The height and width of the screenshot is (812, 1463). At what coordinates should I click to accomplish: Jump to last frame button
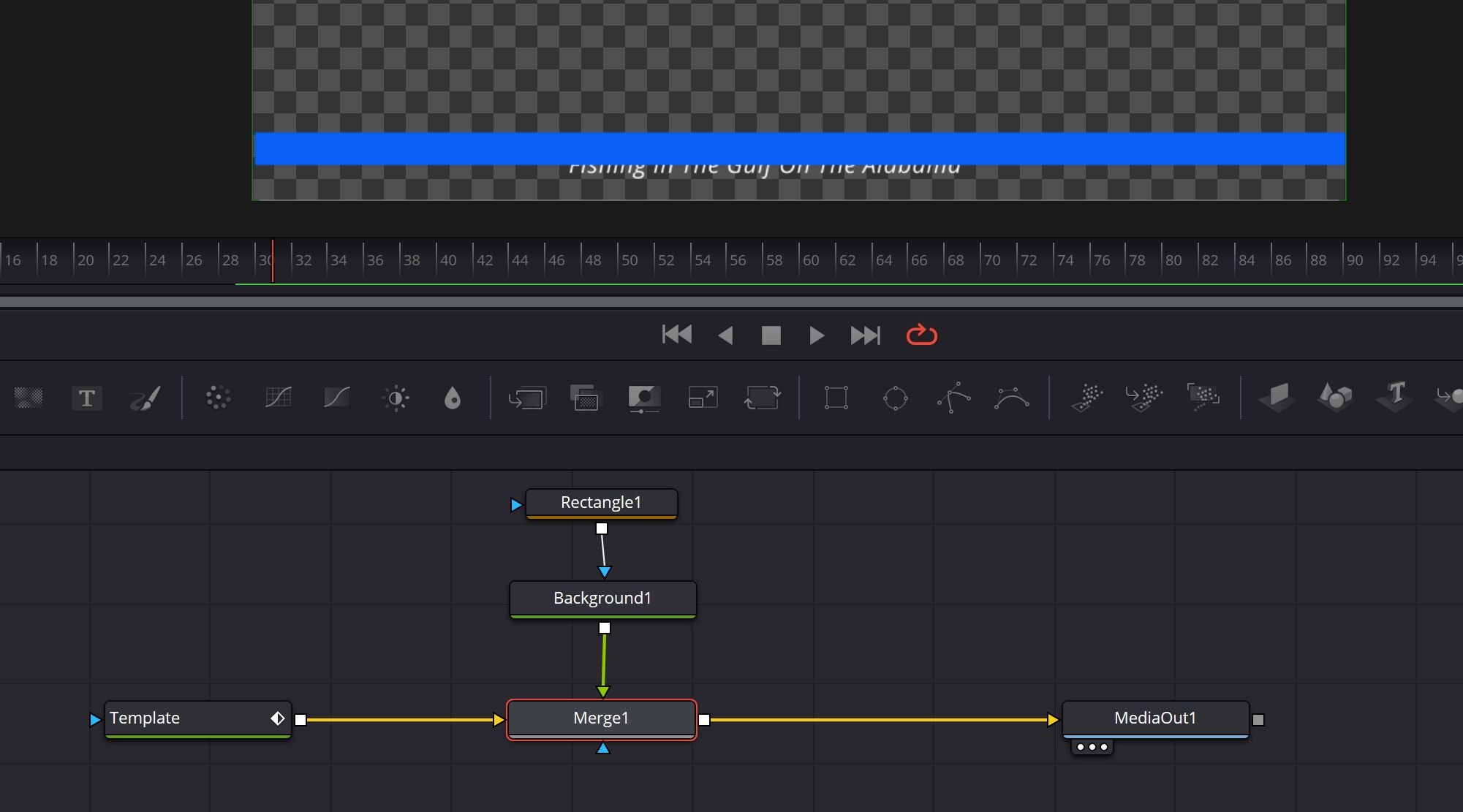click(x=866, y=335)
